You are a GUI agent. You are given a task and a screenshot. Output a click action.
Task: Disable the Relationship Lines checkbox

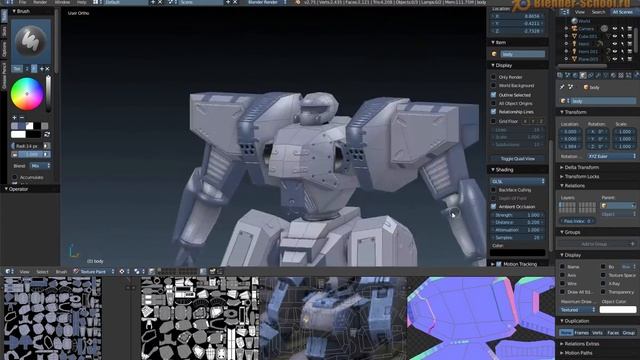click(493, 111)
